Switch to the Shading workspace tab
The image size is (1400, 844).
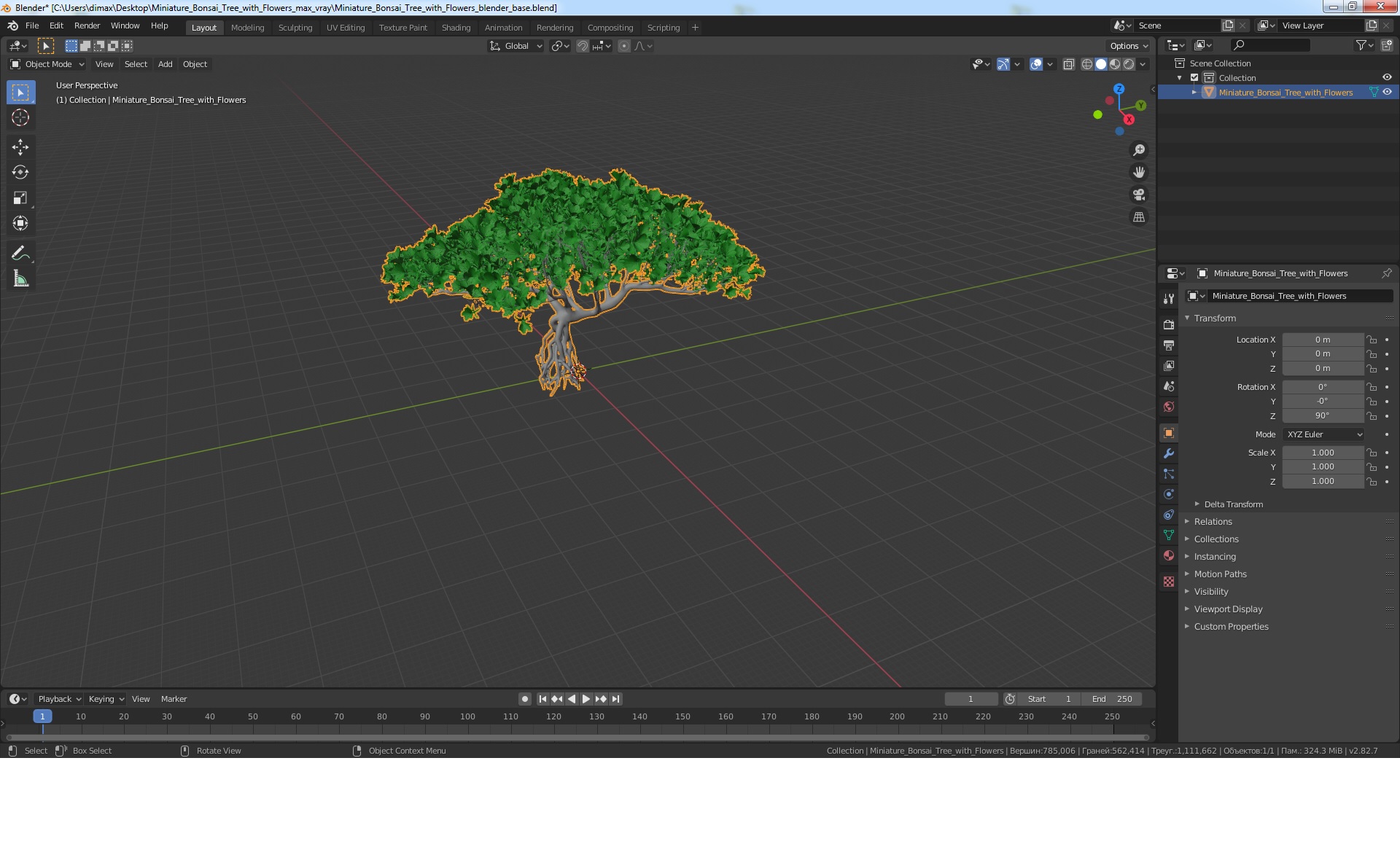[x=456, y=28]
